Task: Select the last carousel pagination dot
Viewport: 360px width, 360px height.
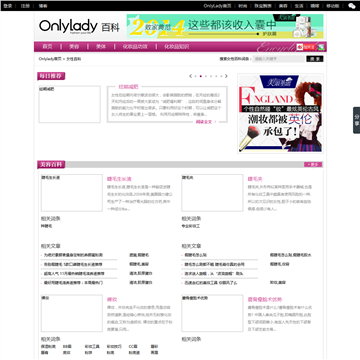Action: click(x=221, y=76)
